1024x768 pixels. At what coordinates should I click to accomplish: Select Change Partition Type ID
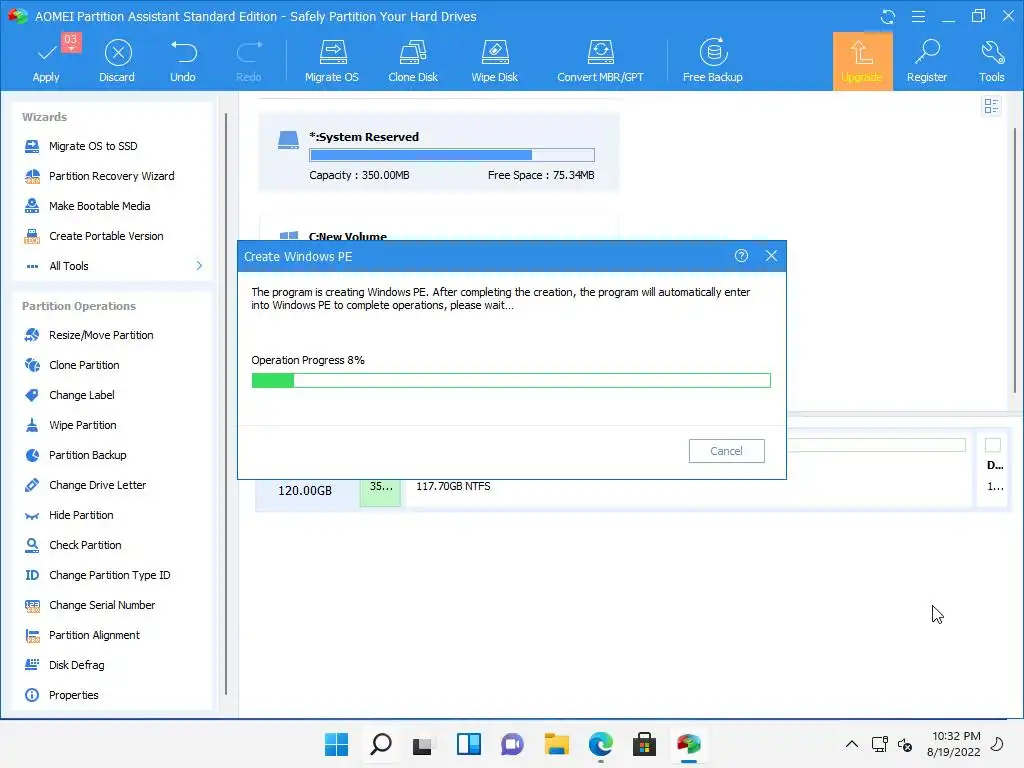[109, 575]
